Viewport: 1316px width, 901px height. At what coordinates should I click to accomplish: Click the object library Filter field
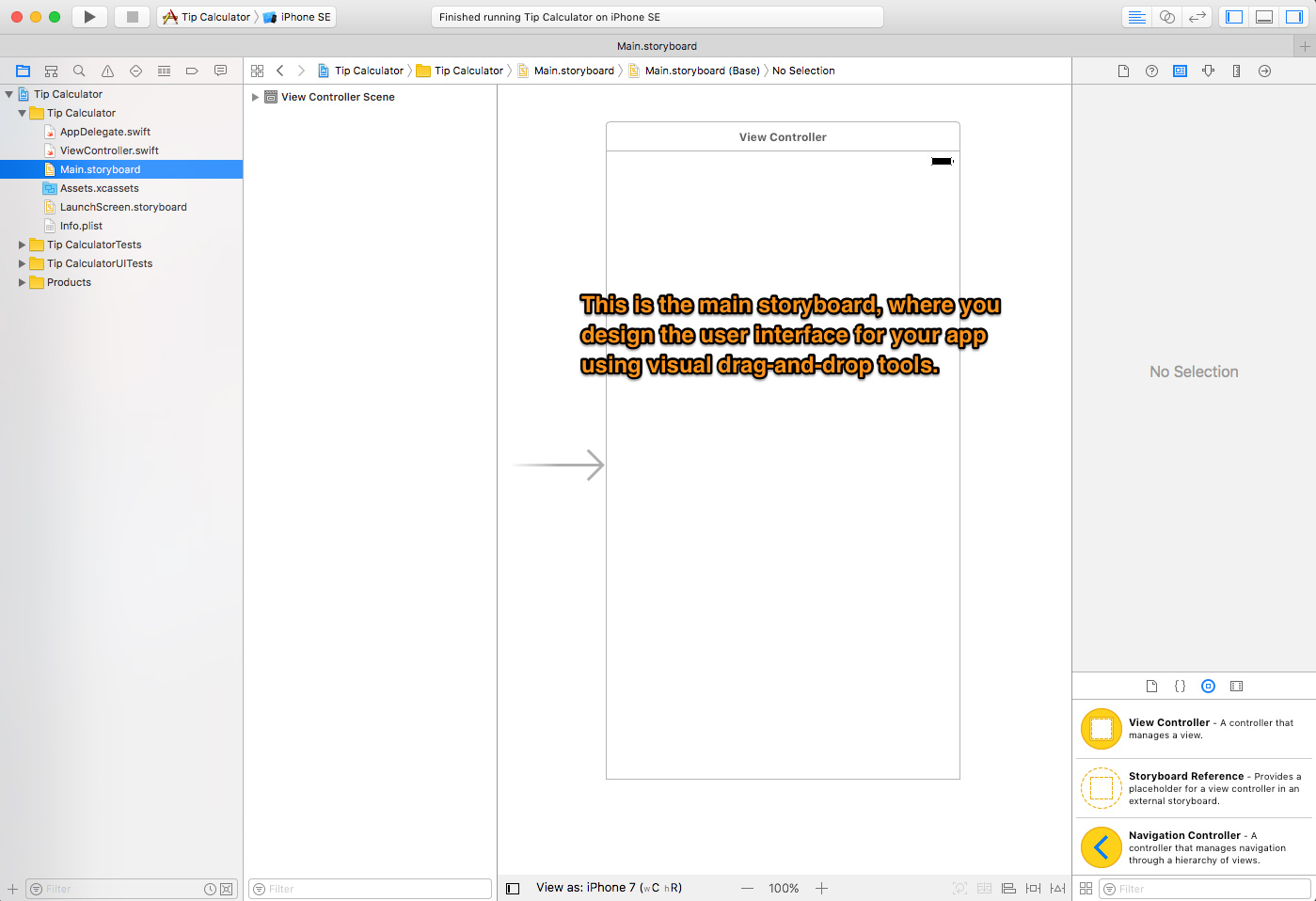click(1205, 889)
